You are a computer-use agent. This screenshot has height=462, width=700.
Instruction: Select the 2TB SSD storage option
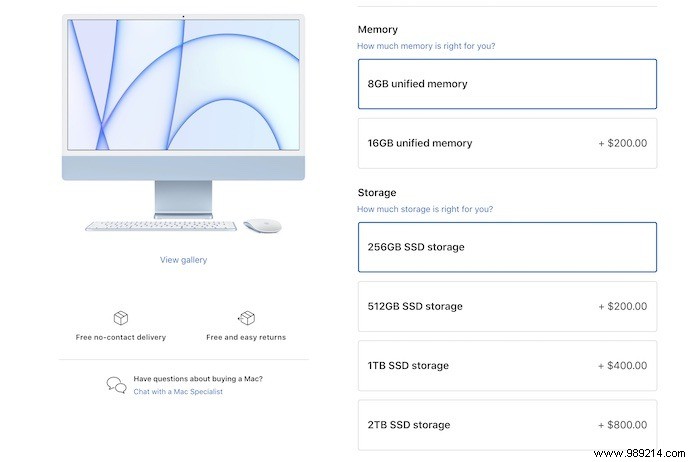click(x=507, y=425)
